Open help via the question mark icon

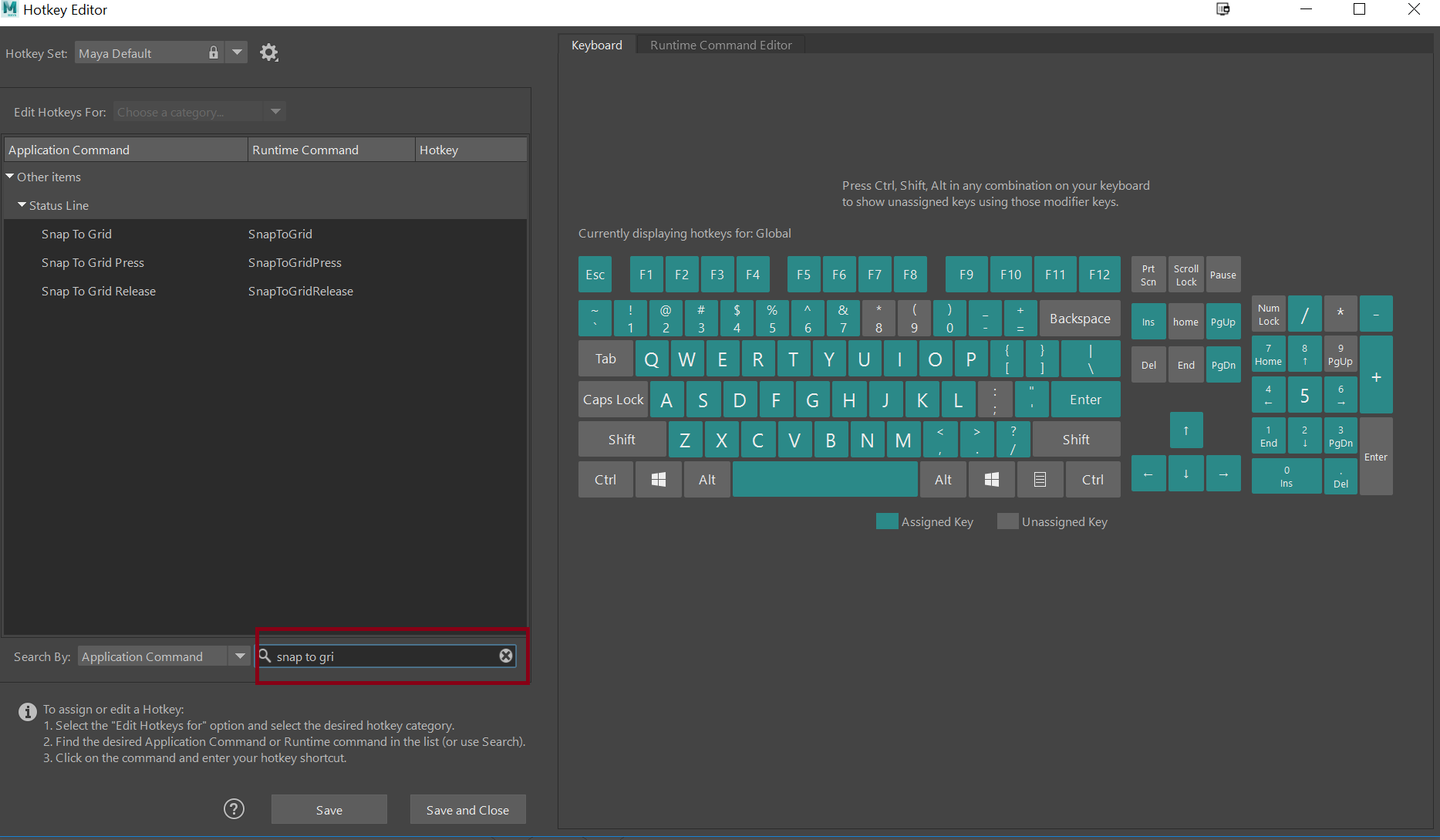pos(234,808)
